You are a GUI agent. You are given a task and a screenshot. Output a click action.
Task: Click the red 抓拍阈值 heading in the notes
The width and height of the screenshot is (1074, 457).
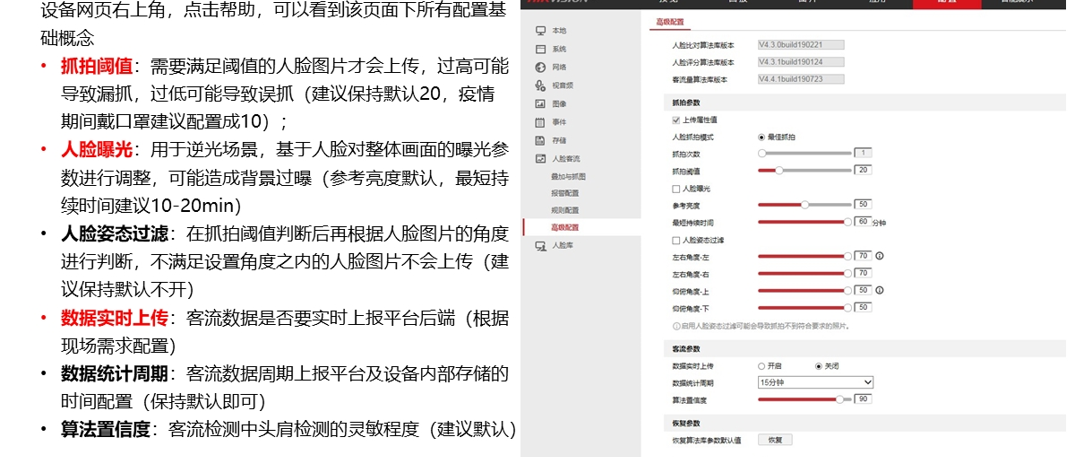(x=96, y=66)
